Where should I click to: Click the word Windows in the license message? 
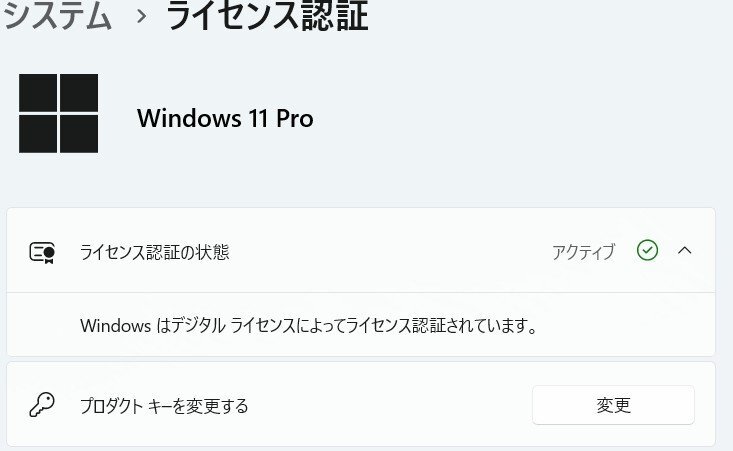[115, 325]
